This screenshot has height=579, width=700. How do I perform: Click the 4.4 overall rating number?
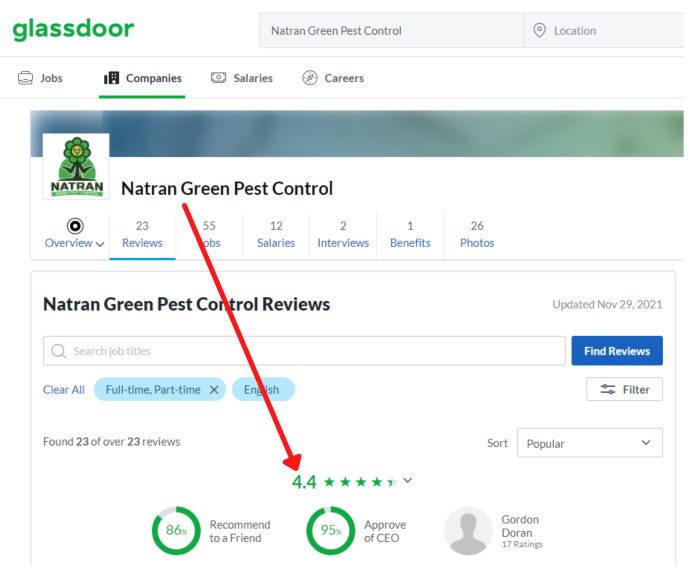click(304, 482)
